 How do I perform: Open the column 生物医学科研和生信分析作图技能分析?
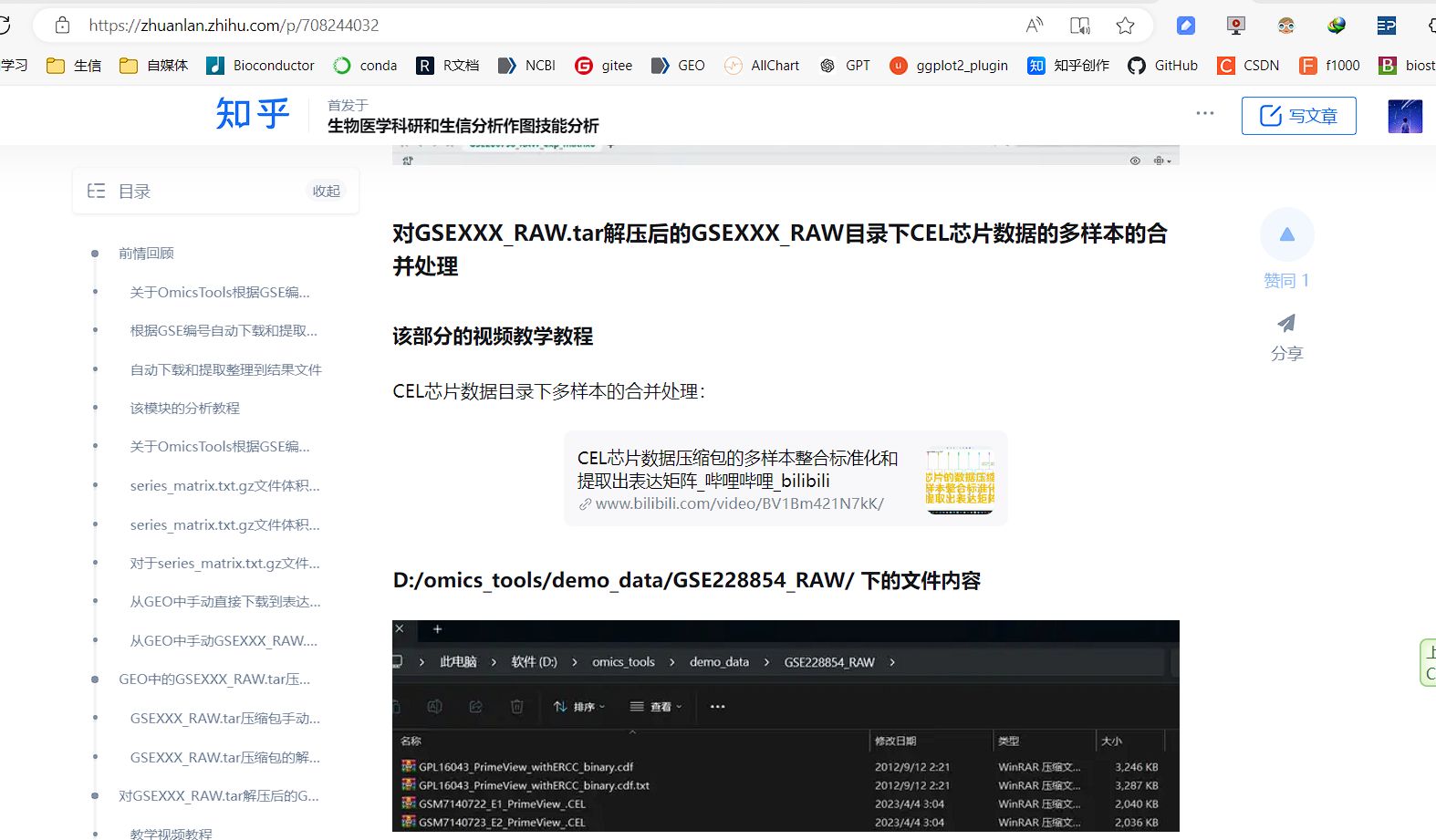[463, 126]
